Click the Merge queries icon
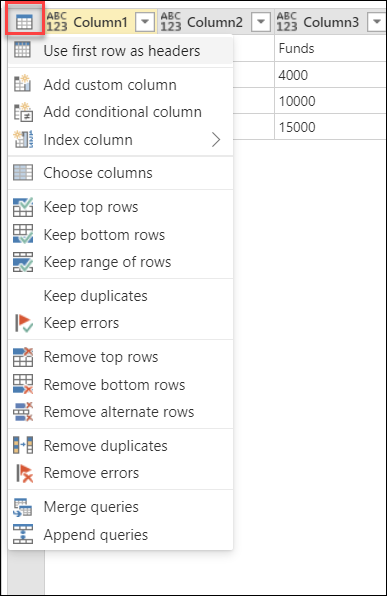 (x=23, y=507)
